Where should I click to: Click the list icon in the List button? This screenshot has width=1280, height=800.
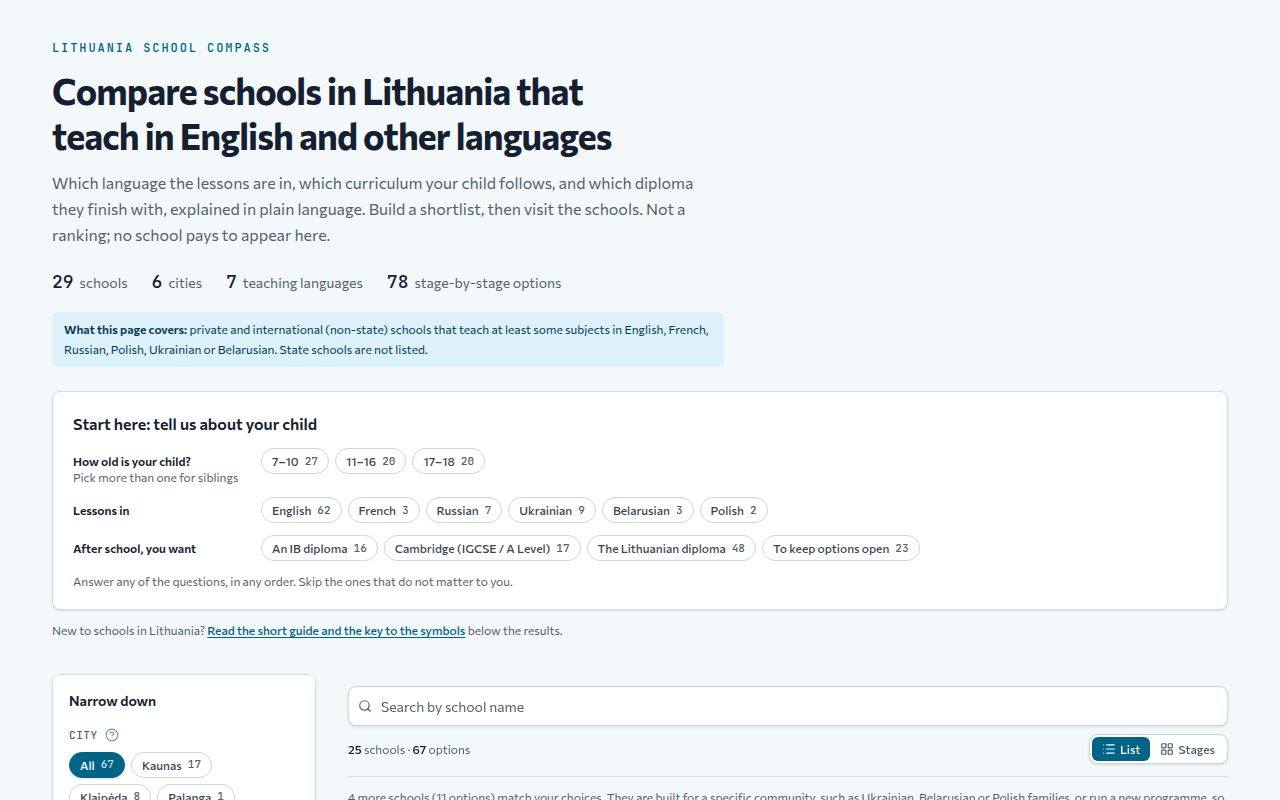pos(1109,749)
